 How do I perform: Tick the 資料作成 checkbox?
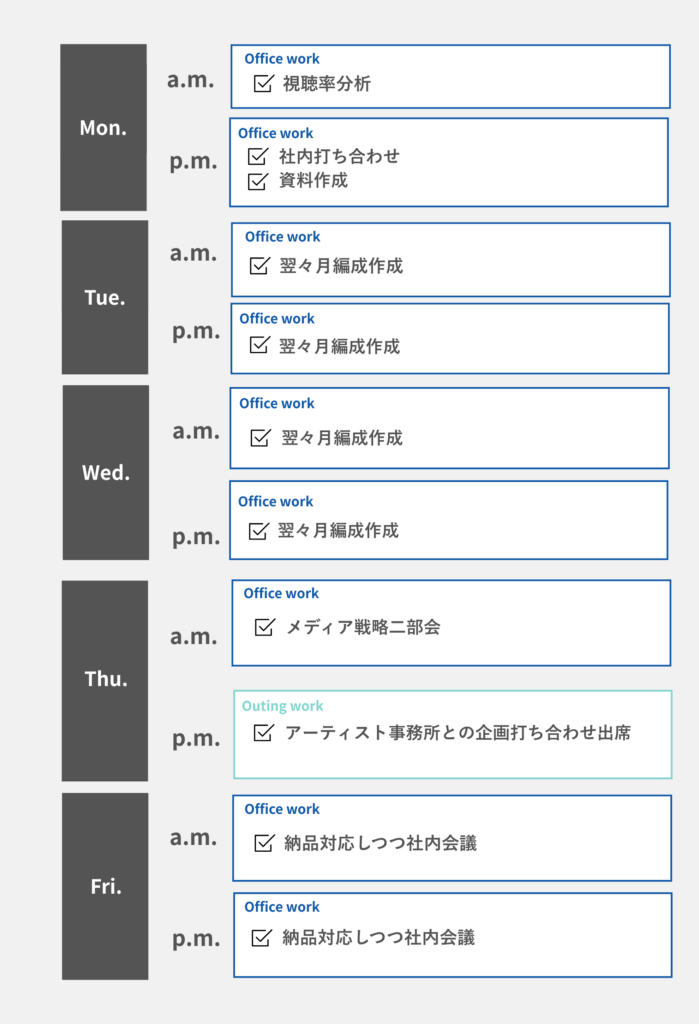pos(257,181)
